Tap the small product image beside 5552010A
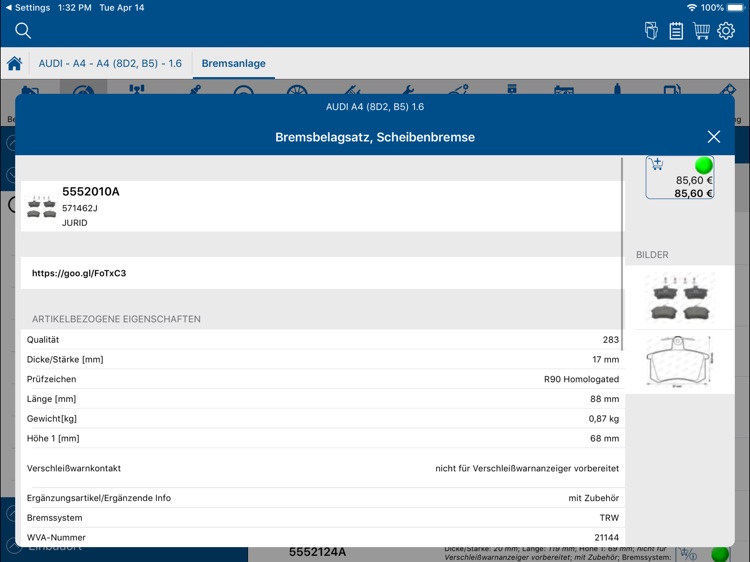 coord(42,206)
